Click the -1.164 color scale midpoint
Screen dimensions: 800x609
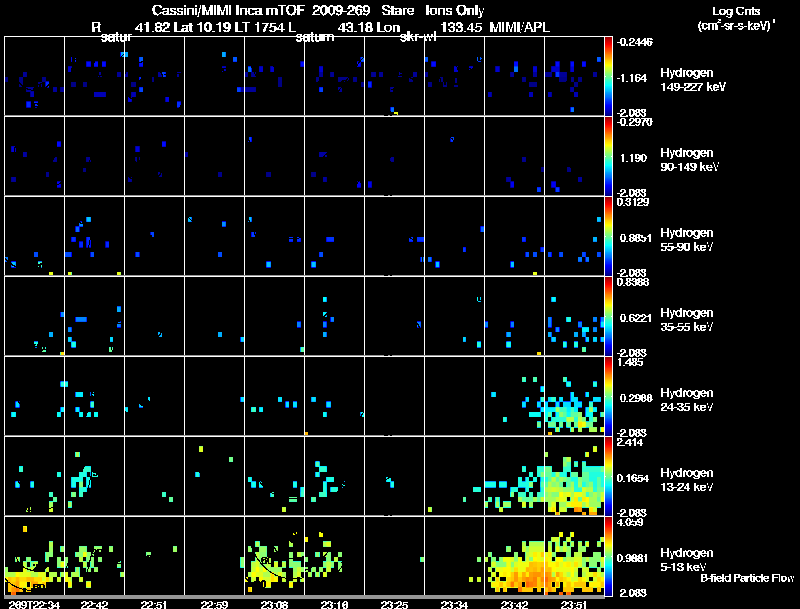pyautogui.click(x=633, y=78)
